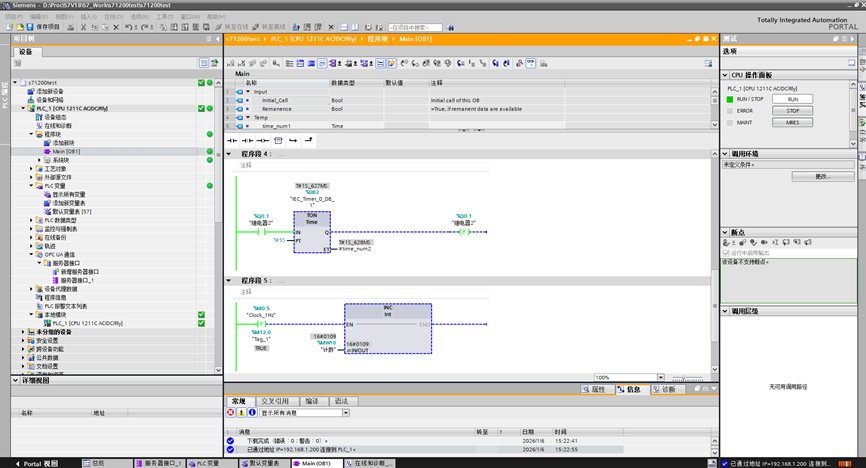Click the project tree view options icon
866x468 pixels.
[204, 64]
